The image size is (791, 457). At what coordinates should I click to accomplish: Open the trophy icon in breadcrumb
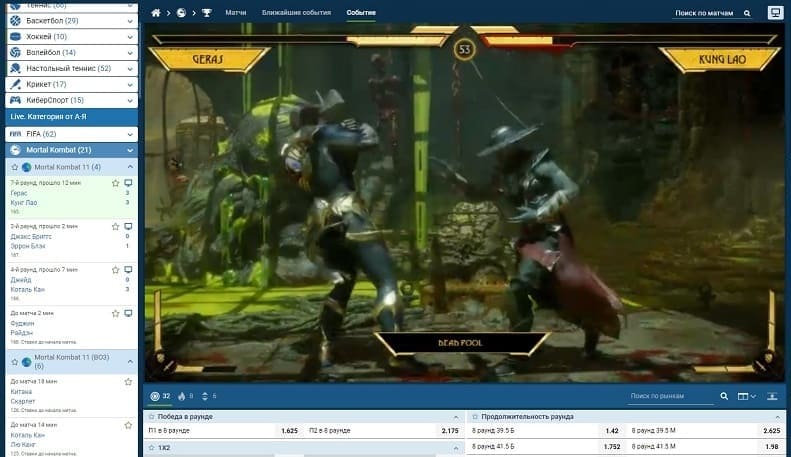coord(207,13)
